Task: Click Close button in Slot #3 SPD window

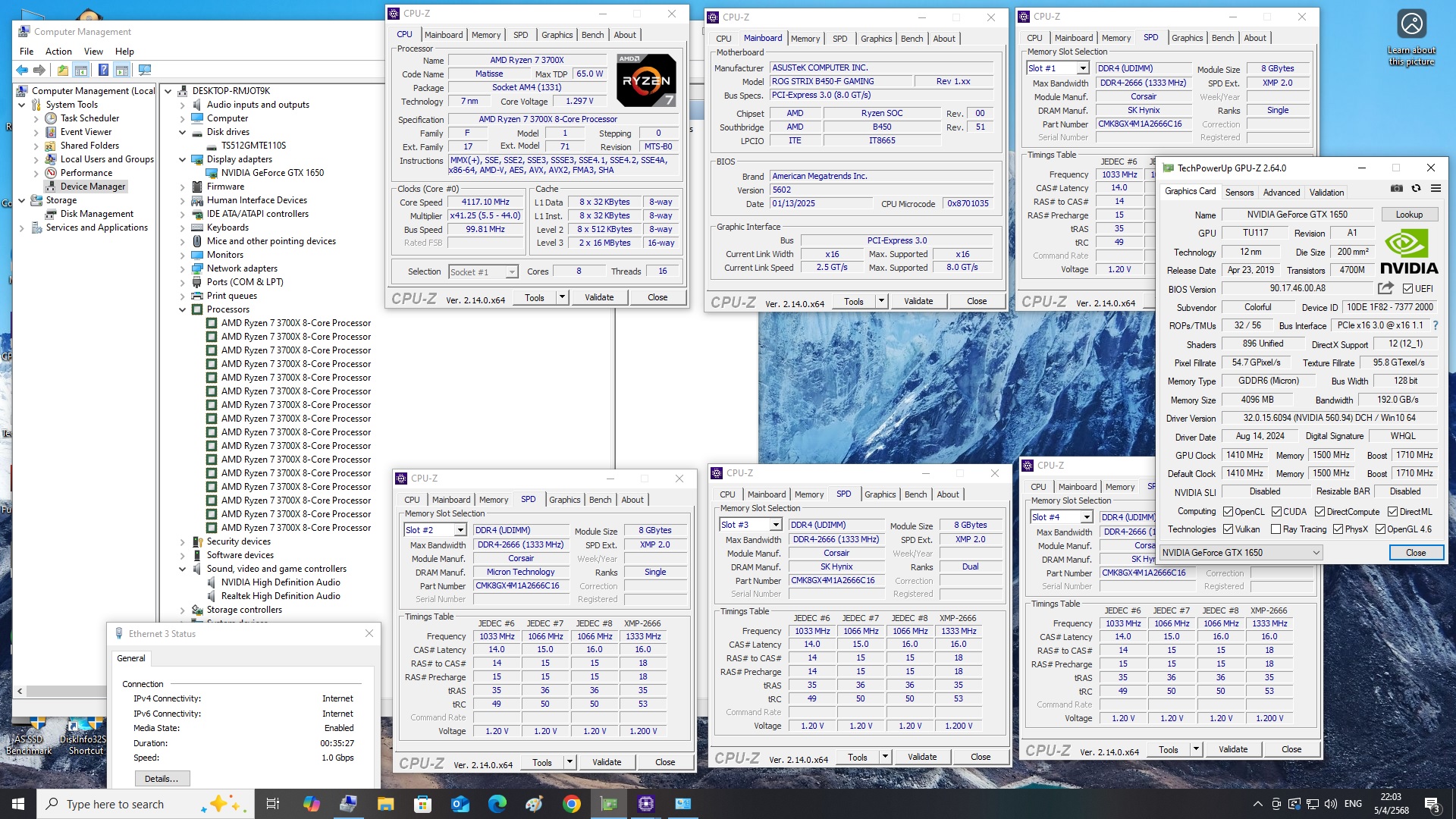Action: click(980, 757)
